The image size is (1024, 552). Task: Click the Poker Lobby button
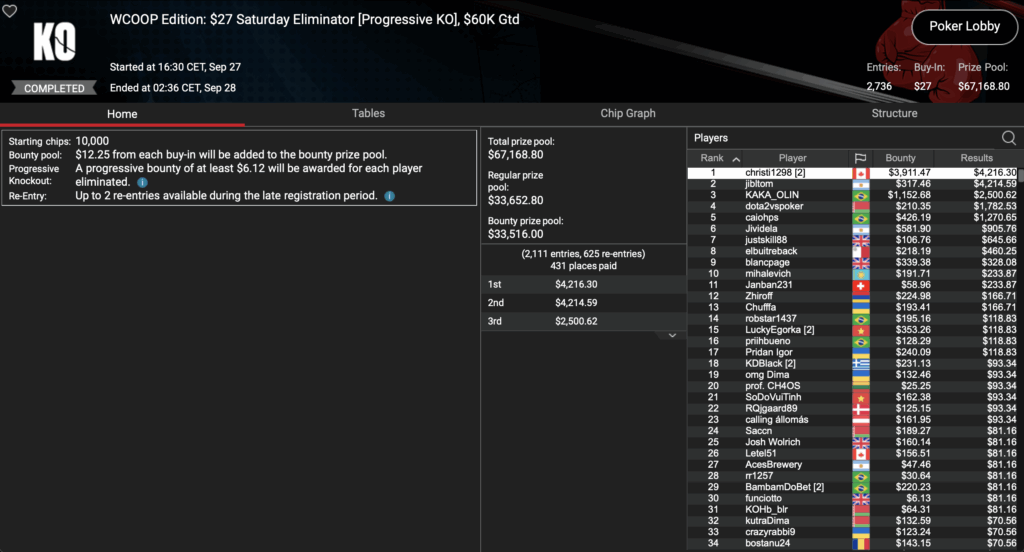[963, 26]
